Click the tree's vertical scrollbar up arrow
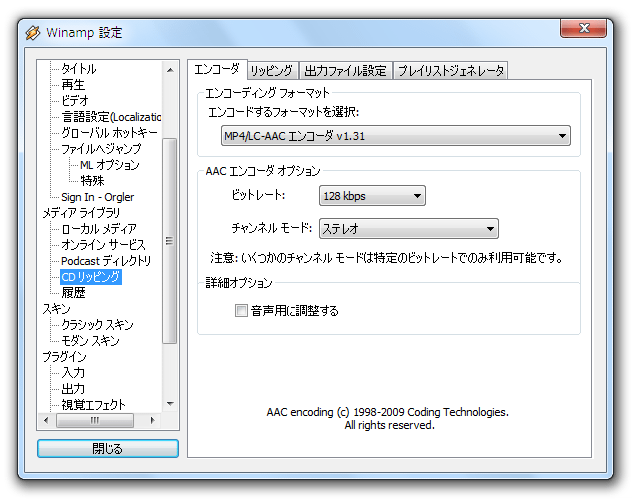This screenshot has width=634, height=499. 170,70
